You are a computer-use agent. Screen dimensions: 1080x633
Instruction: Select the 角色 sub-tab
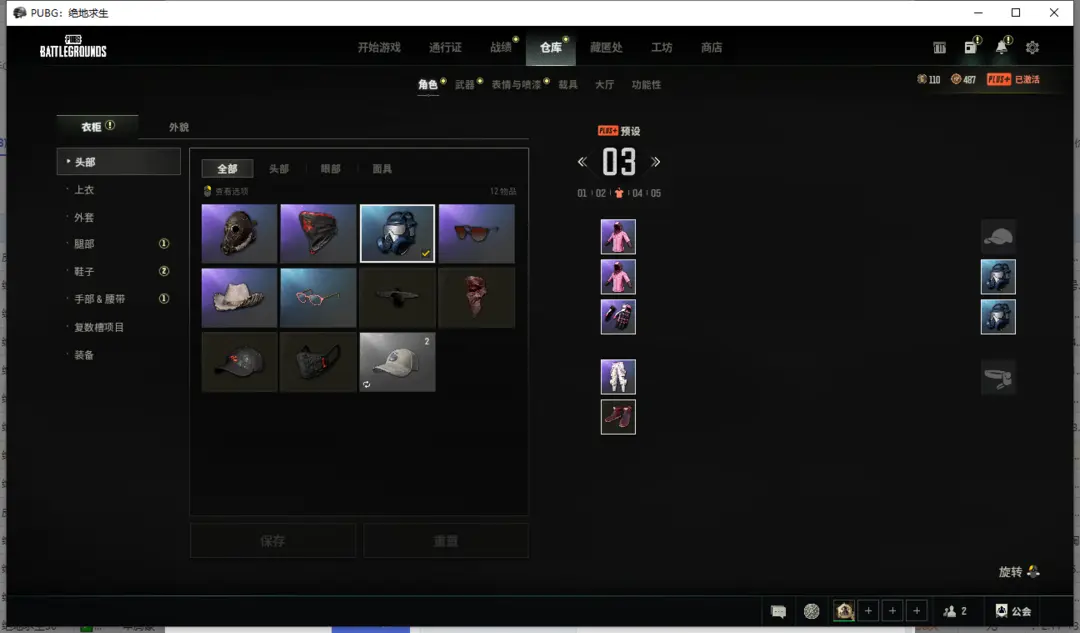click(x=428, y=85)
